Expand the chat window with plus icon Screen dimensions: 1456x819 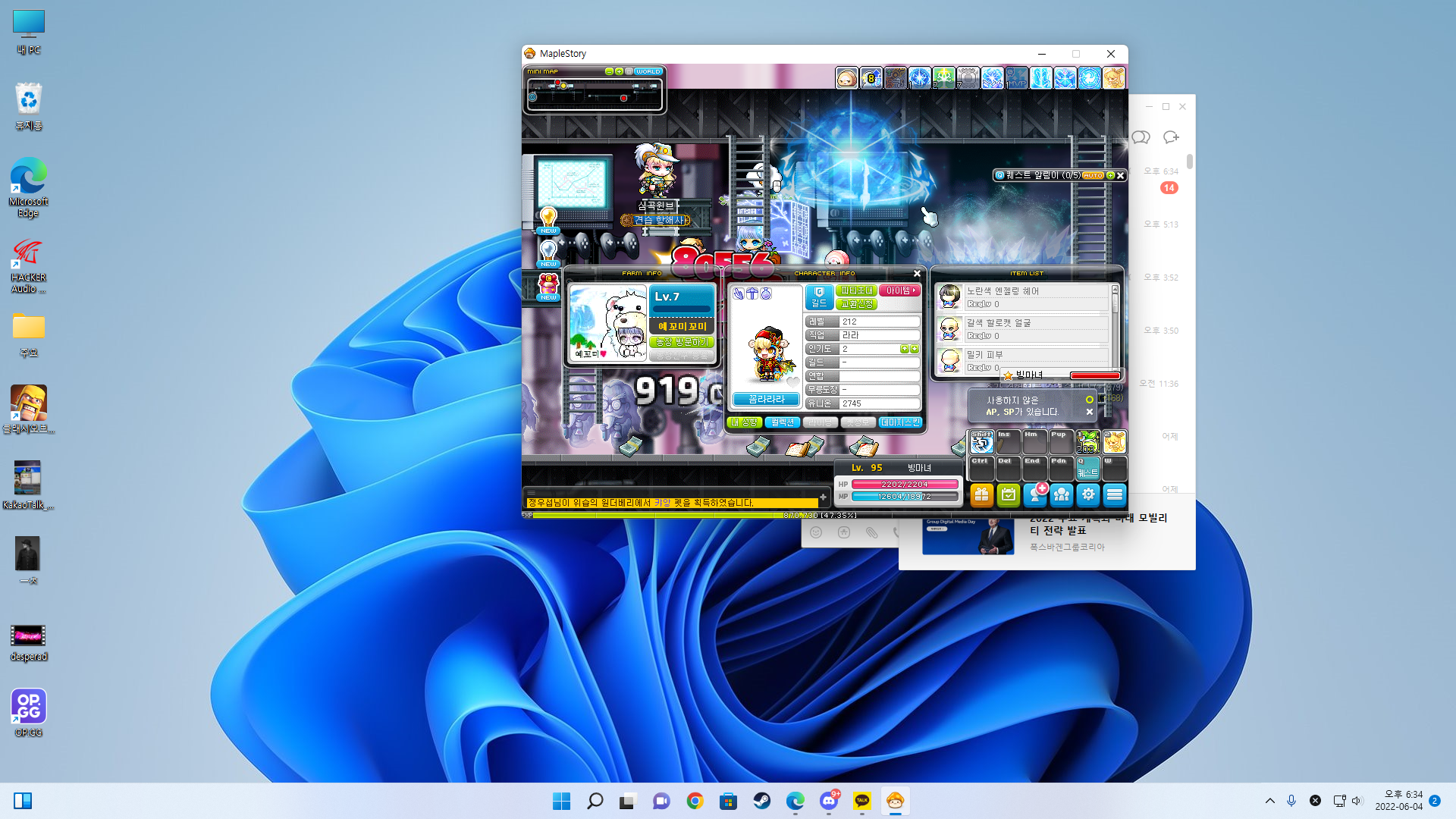(823, 497)
